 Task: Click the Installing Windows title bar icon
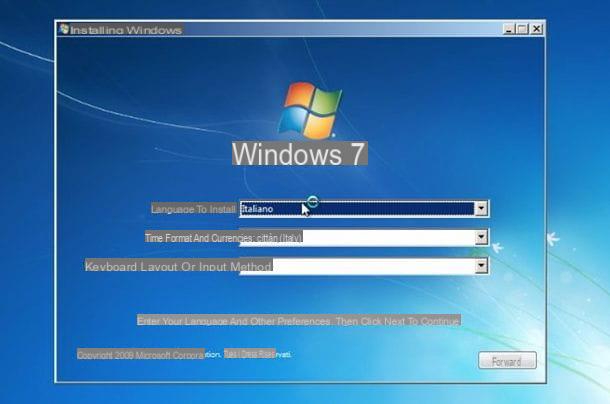(x=64, y=29)
